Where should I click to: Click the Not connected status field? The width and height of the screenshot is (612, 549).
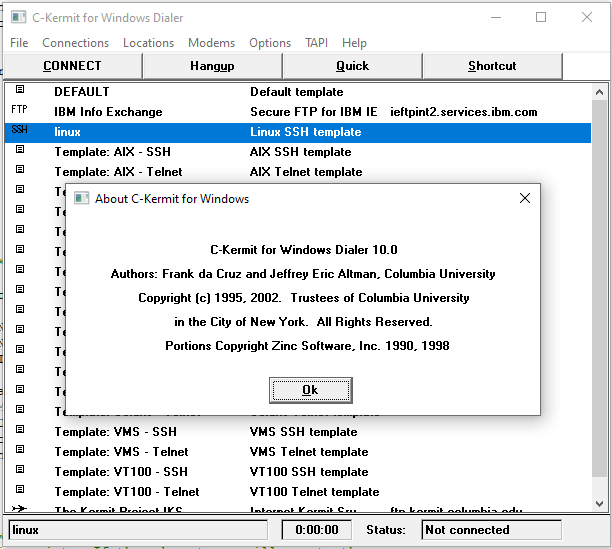491,530
